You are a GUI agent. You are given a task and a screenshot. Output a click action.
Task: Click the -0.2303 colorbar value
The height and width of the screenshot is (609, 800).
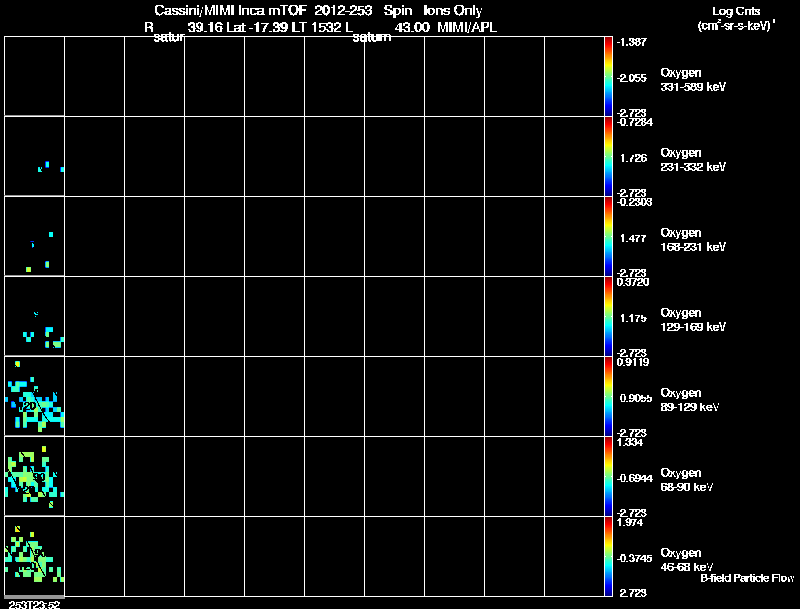[x=635, y=202]
